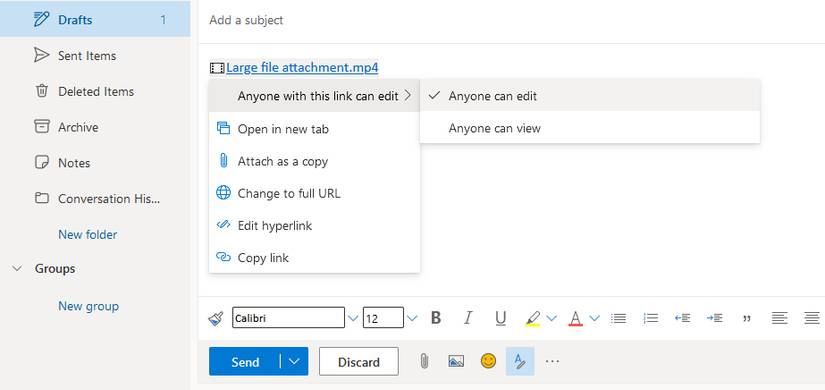The image size is (825, 390).
Task: Open the emoji smiley picker
Action: (488, 361)
